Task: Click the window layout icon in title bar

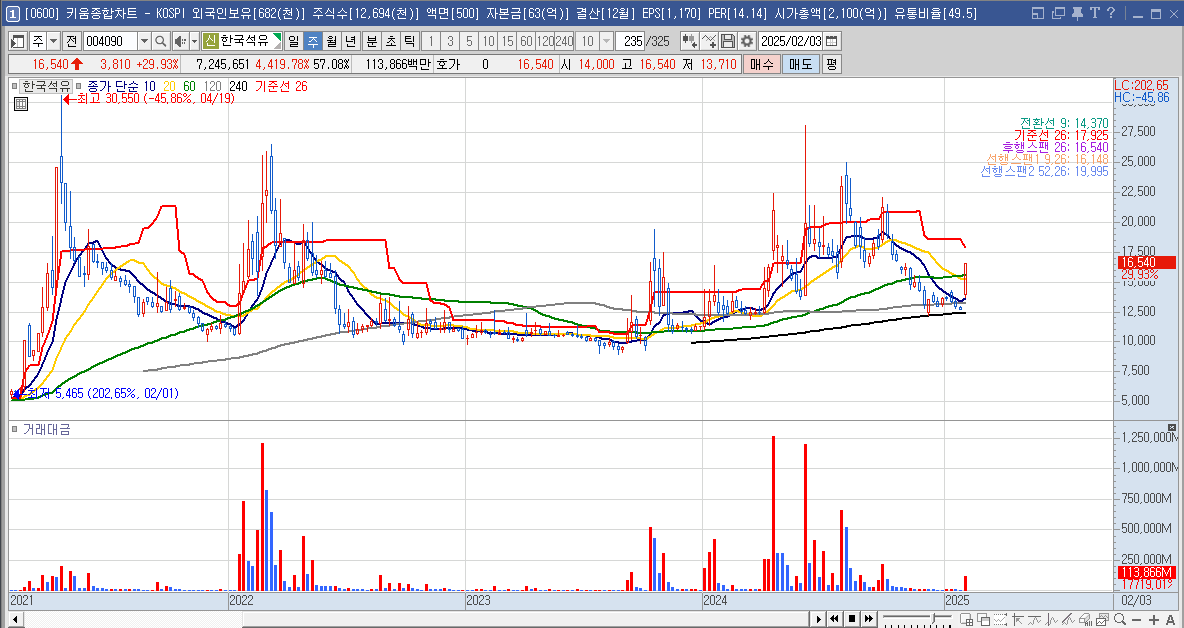Action: coord(1038,13)
